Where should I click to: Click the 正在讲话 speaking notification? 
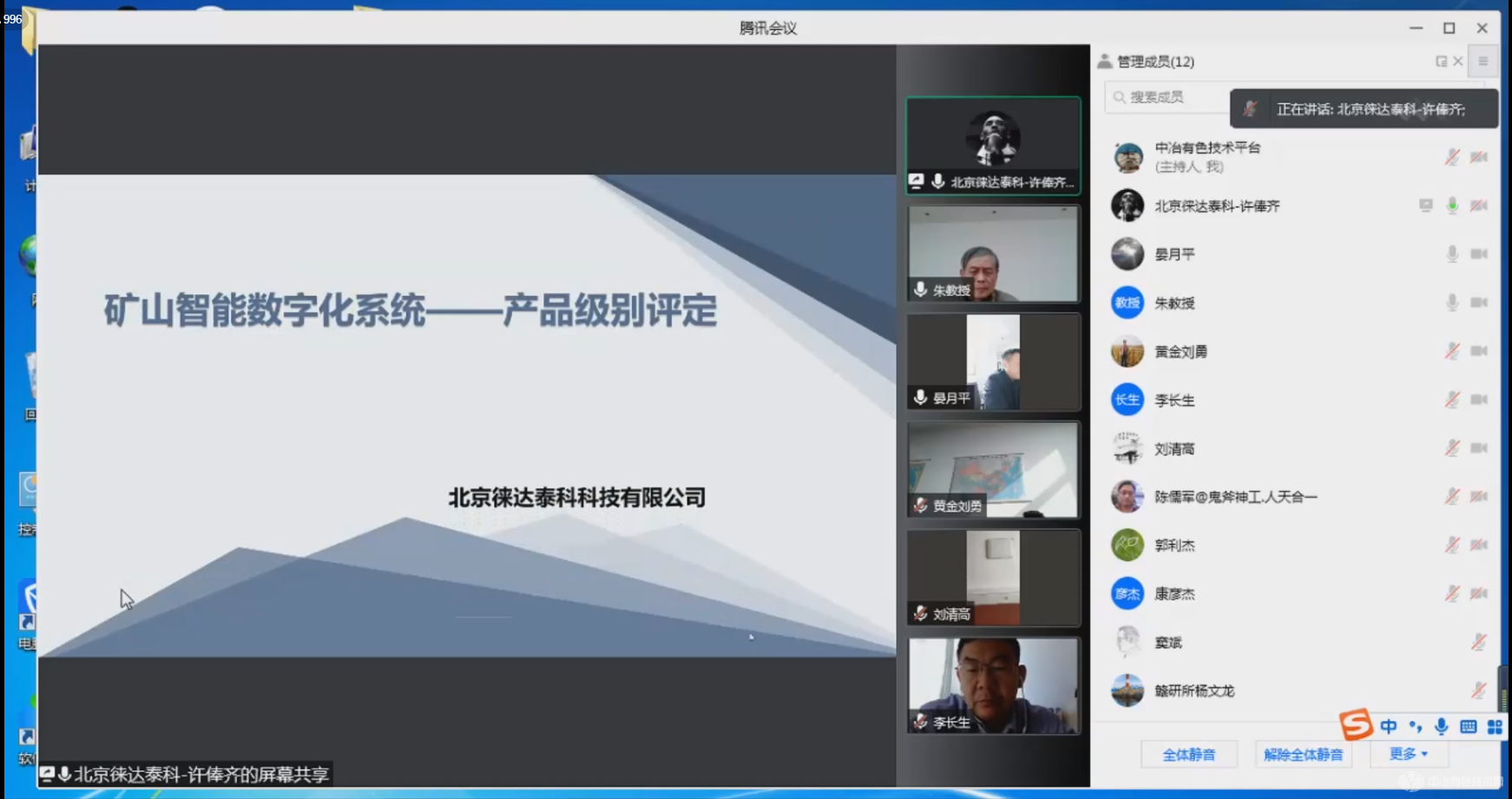tap(1364, 109)
